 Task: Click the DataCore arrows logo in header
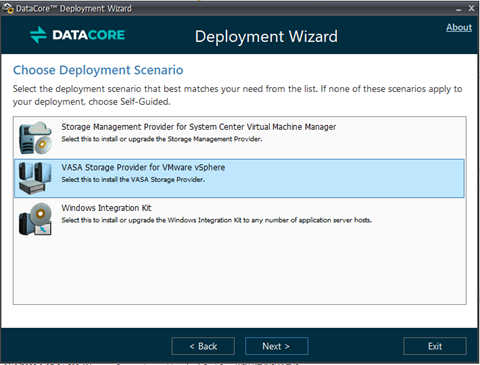tap(38, 35)
